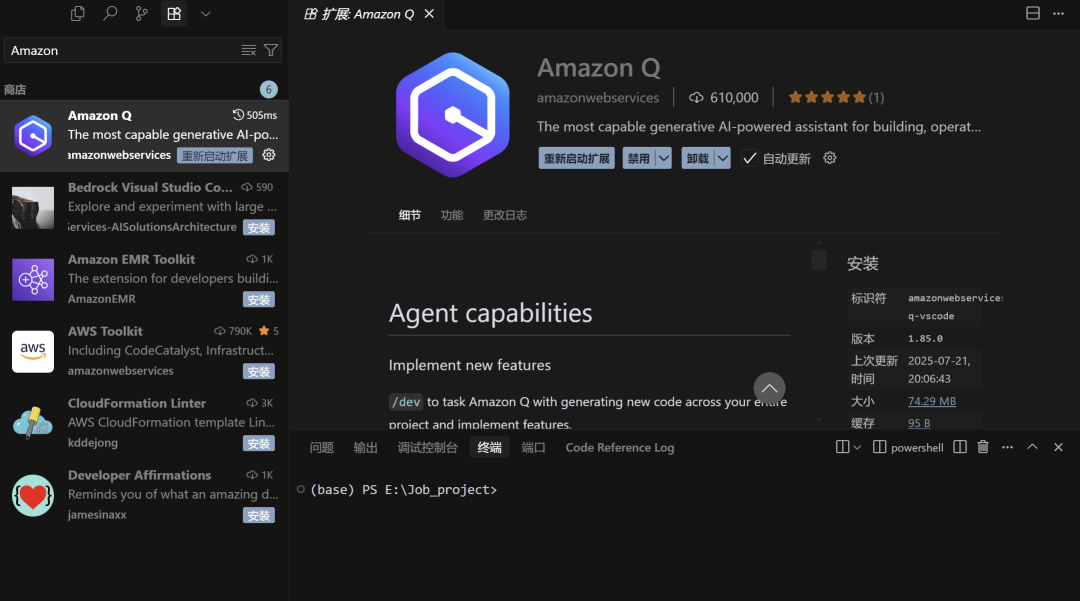1080x601 pixels.
Task: Select Developer Affirmations heart icon
Action: (33, 496)
